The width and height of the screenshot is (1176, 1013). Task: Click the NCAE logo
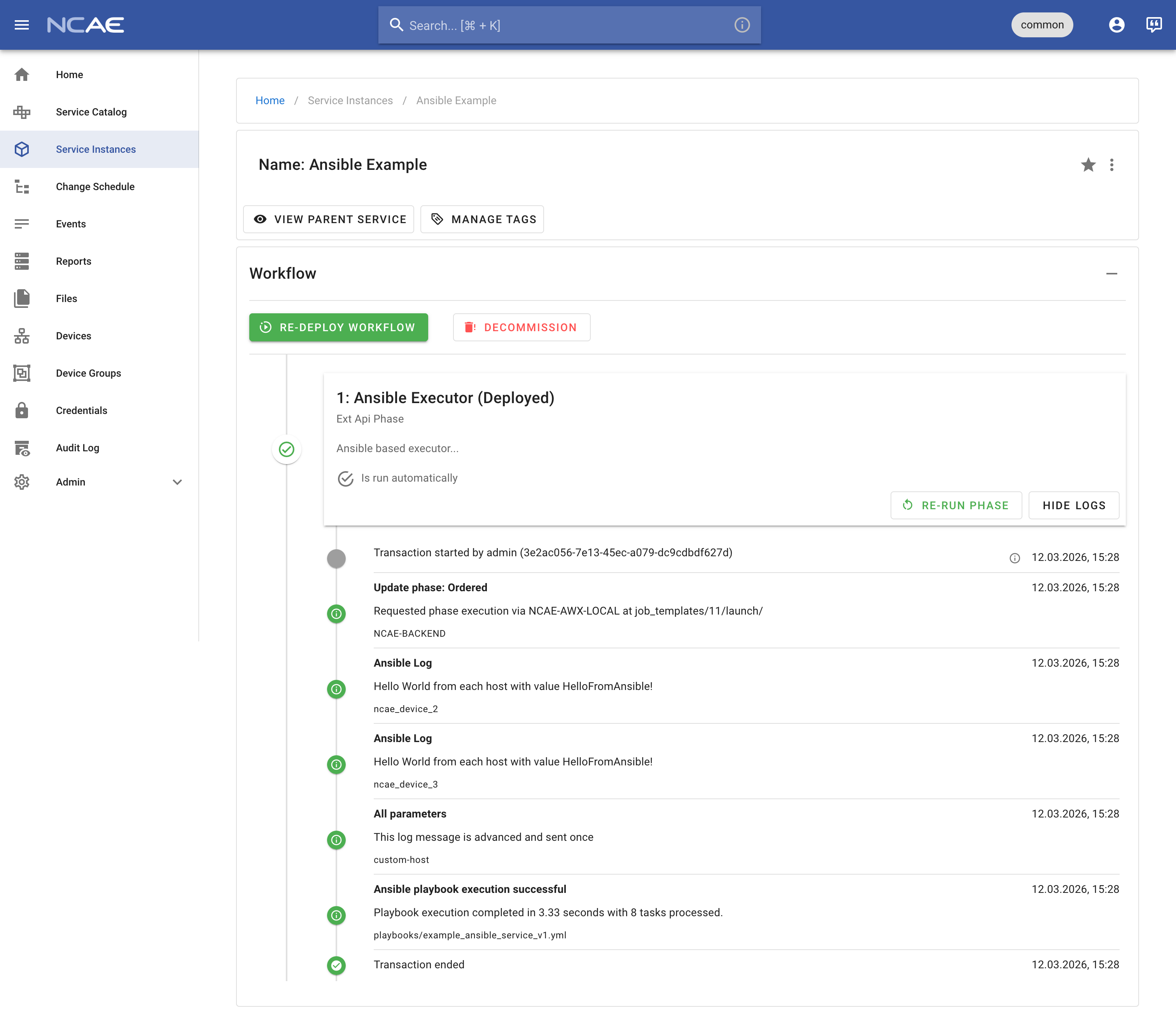coord(86,25)
